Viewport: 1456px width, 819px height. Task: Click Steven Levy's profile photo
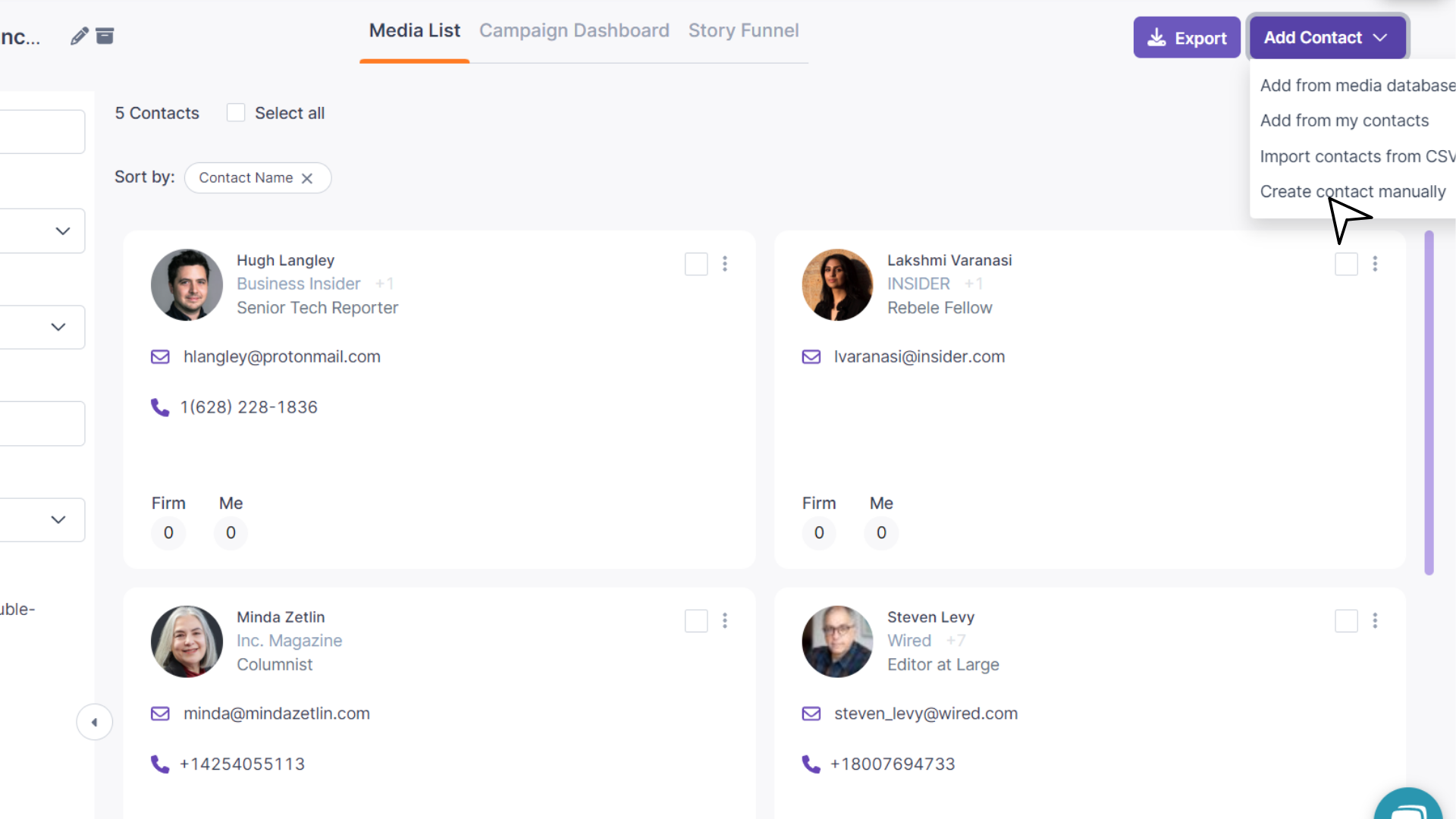point(837,642)
